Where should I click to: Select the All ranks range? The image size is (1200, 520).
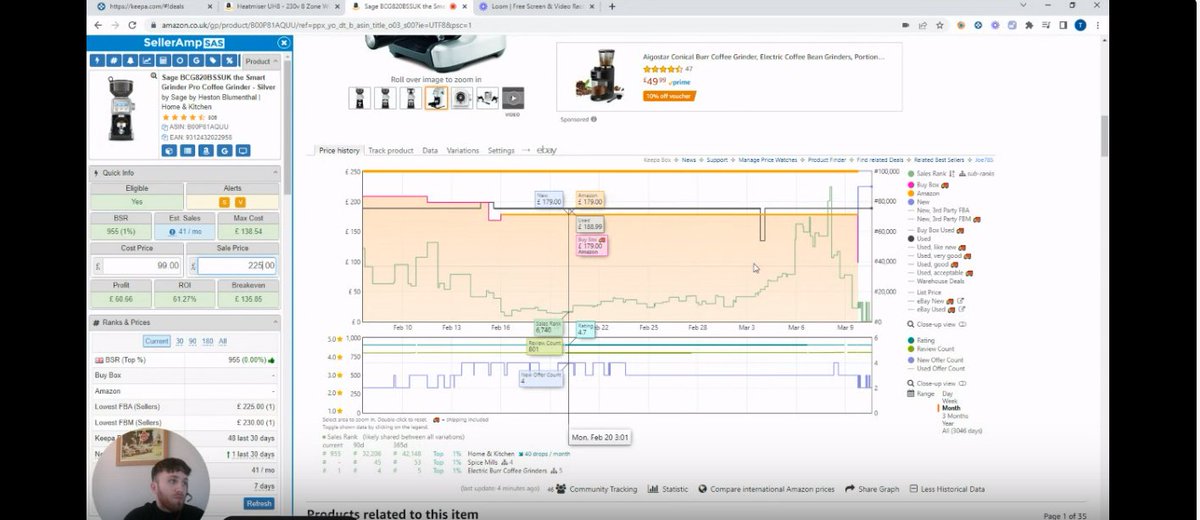click(223, 341)
